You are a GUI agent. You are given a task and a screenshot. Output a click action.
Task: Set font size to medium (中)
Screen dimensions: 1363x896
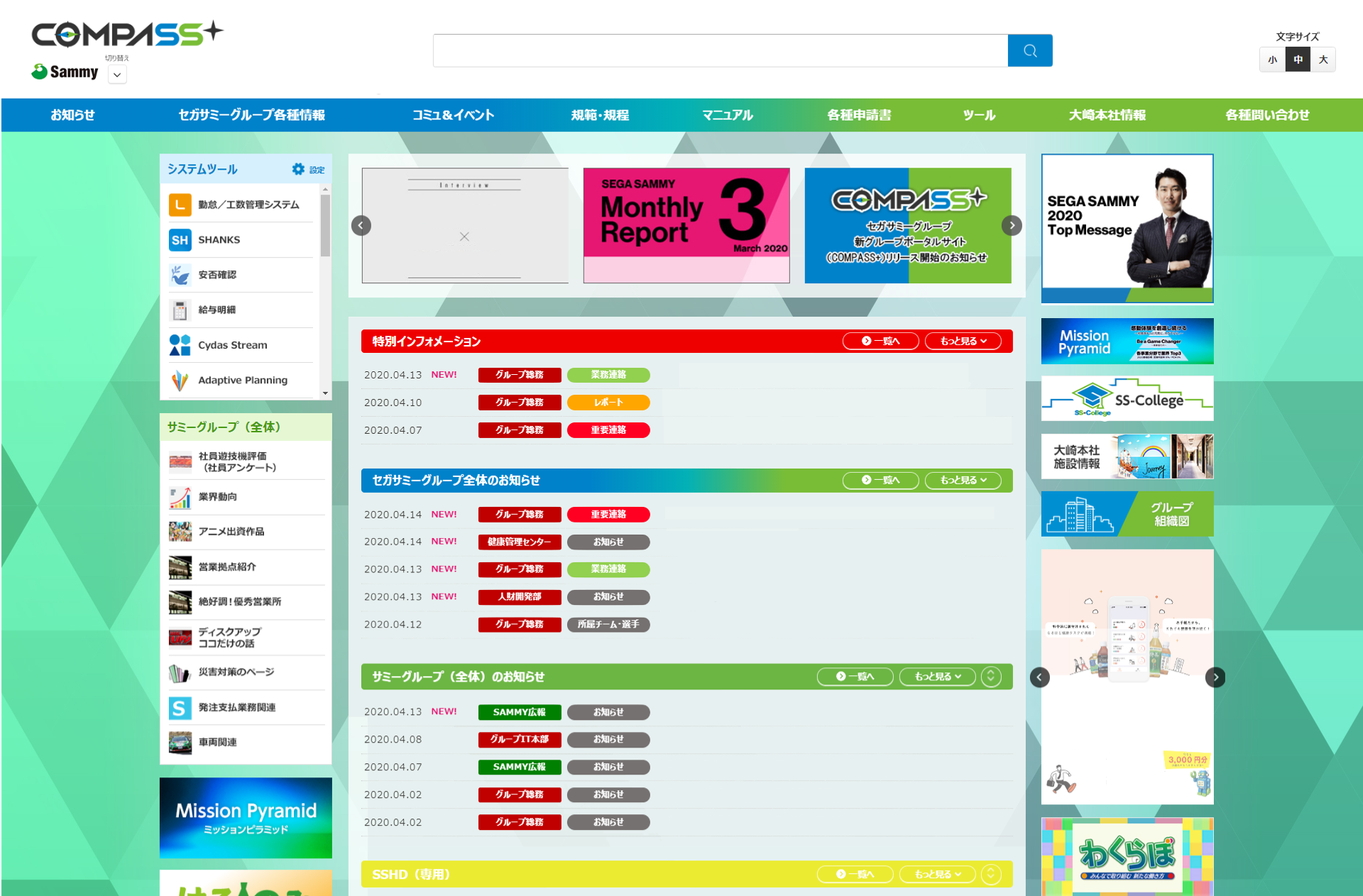click(x=1298, y=60)
